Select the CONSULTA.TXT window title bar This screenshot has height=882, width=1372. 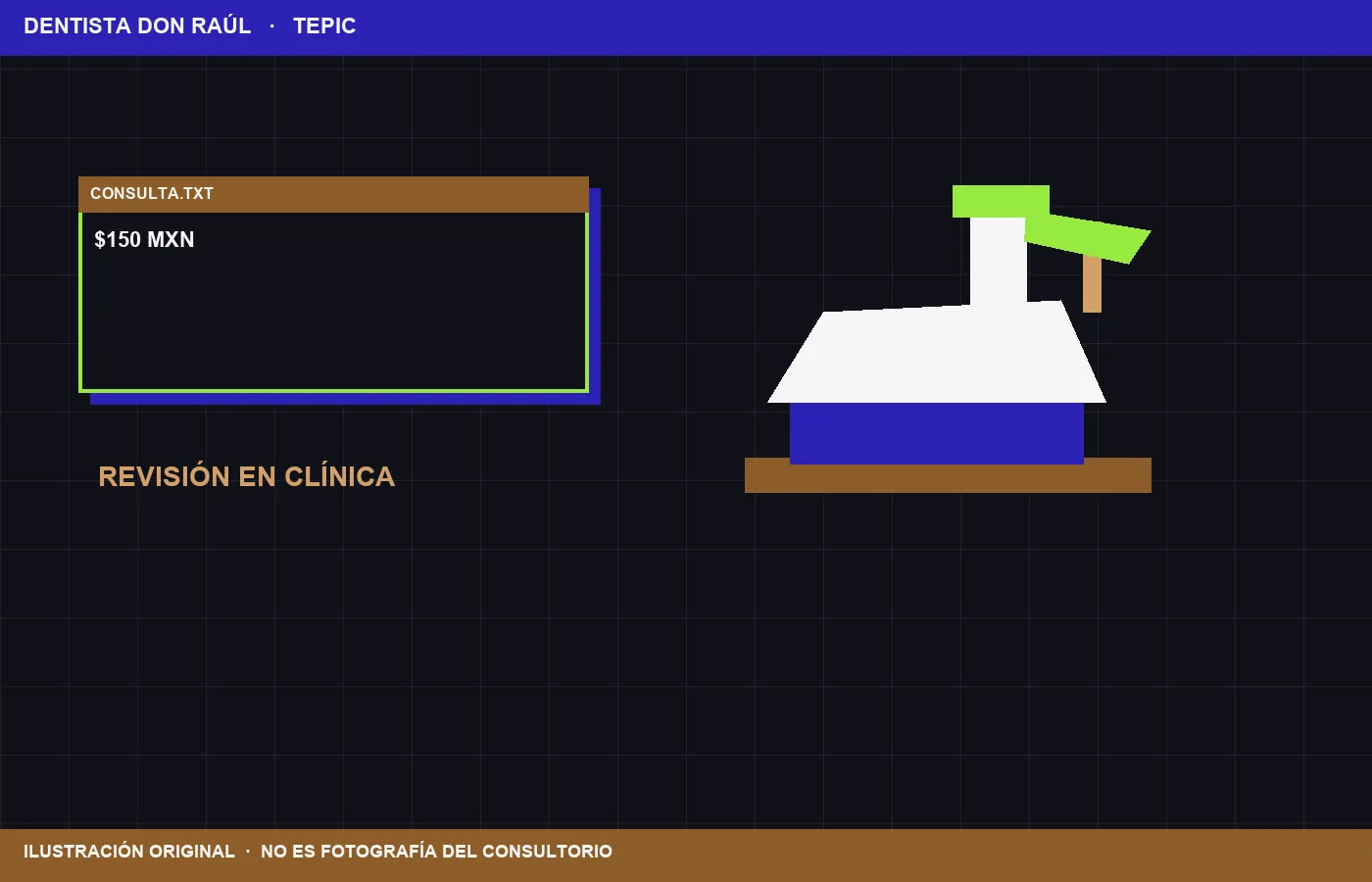click(333, 194)
